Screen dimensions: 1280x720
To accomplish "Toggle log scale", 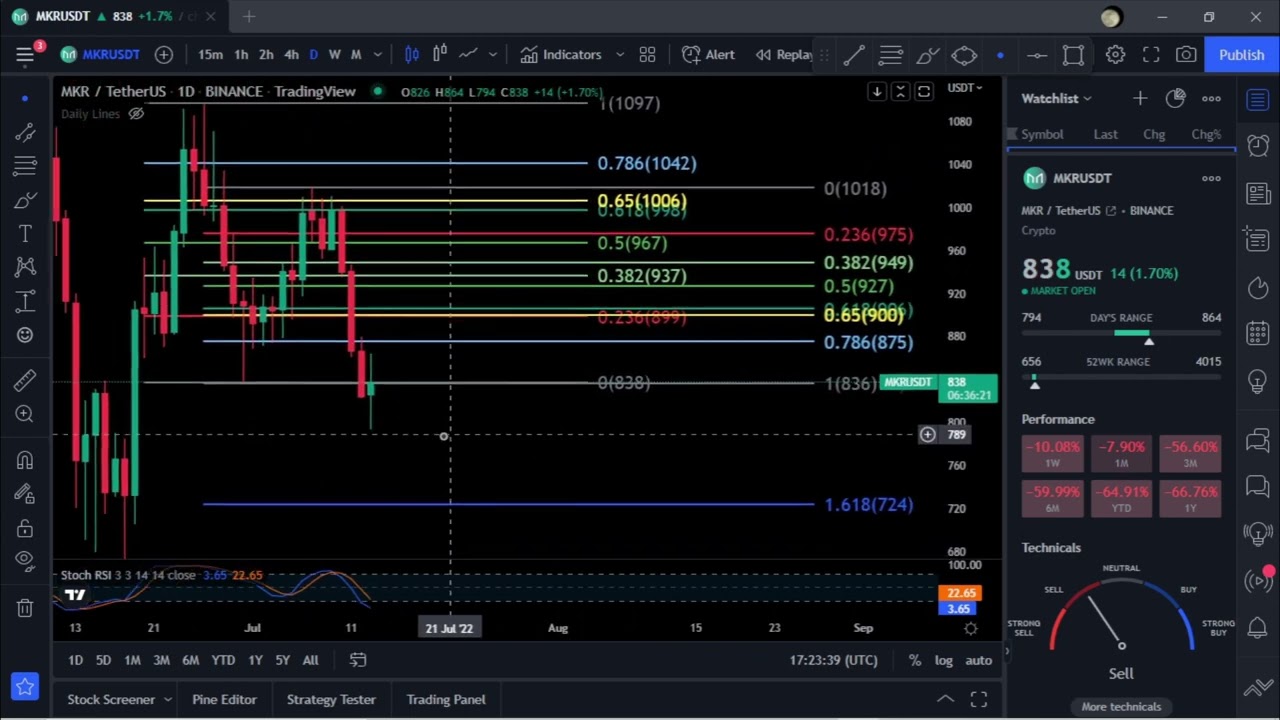I will [943, 660].
